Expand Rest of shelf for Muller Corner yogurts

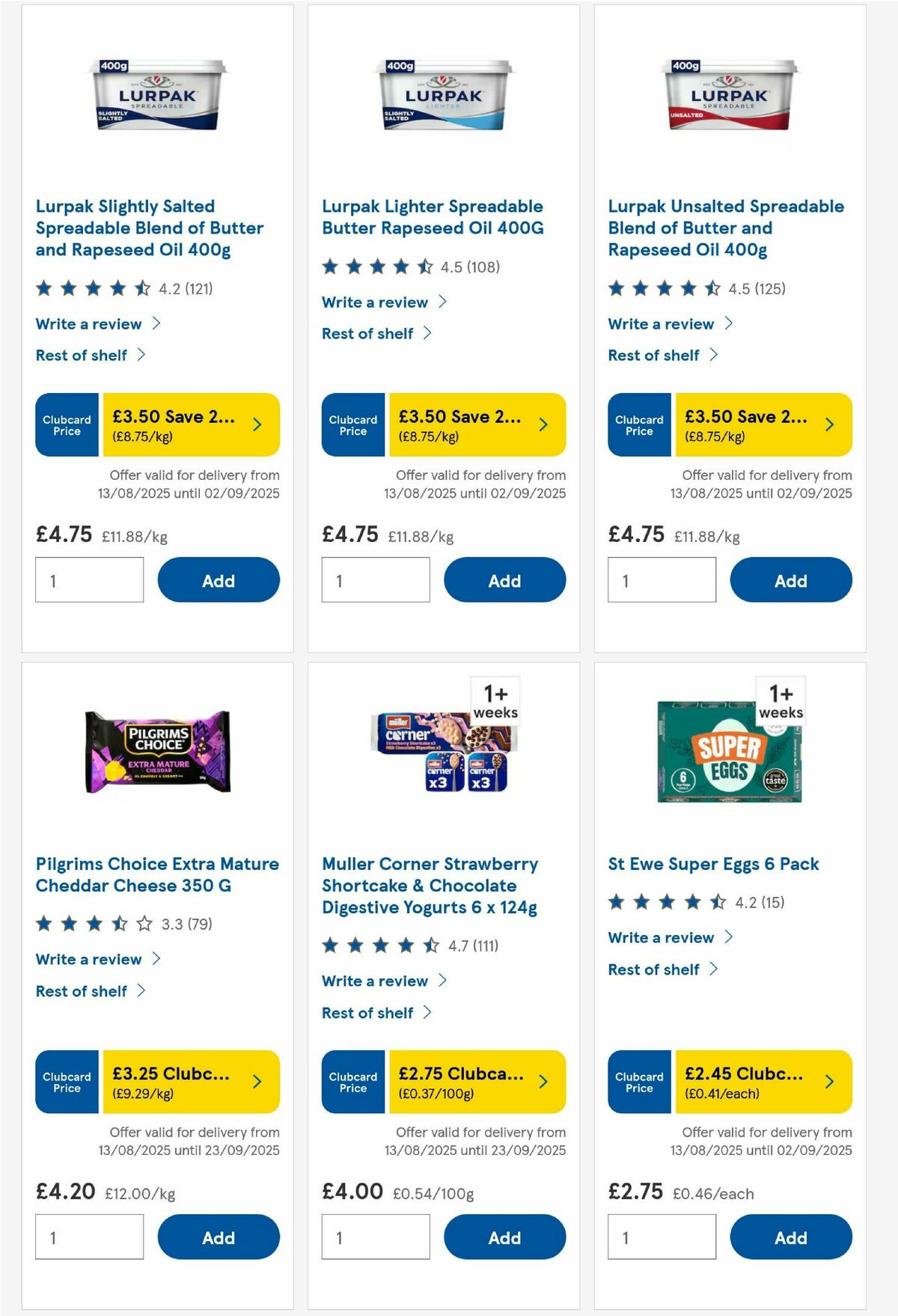pyautogui.click(x=368, y=1012)
